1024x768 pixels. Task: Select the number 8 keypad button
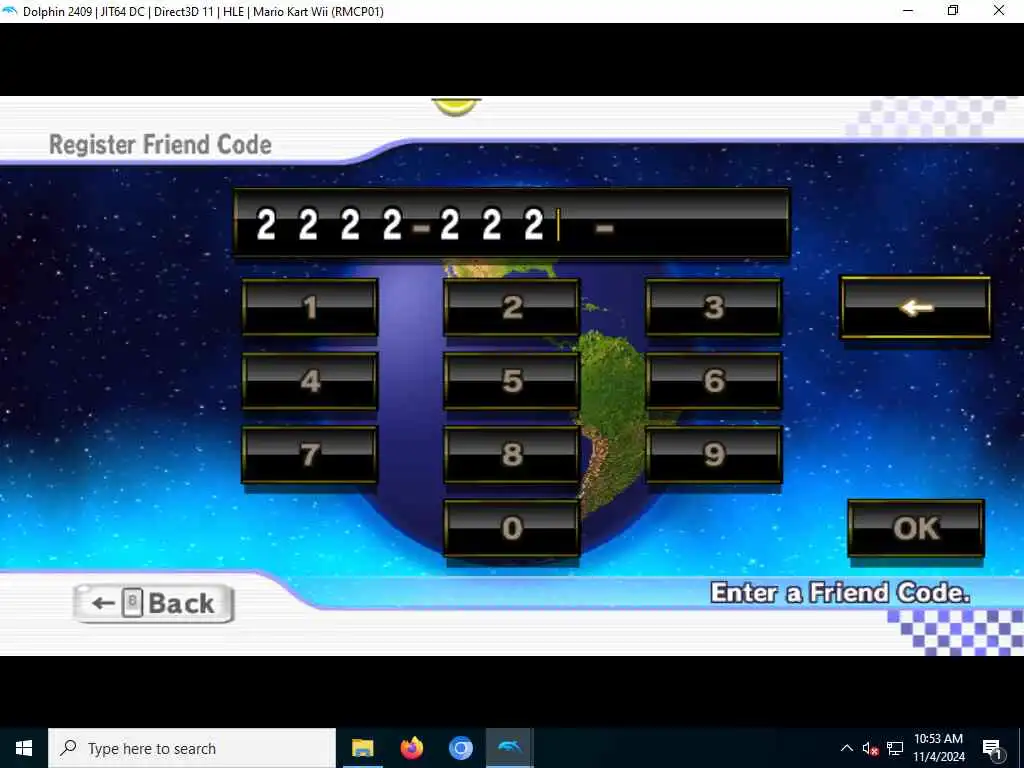coord(512,455)
